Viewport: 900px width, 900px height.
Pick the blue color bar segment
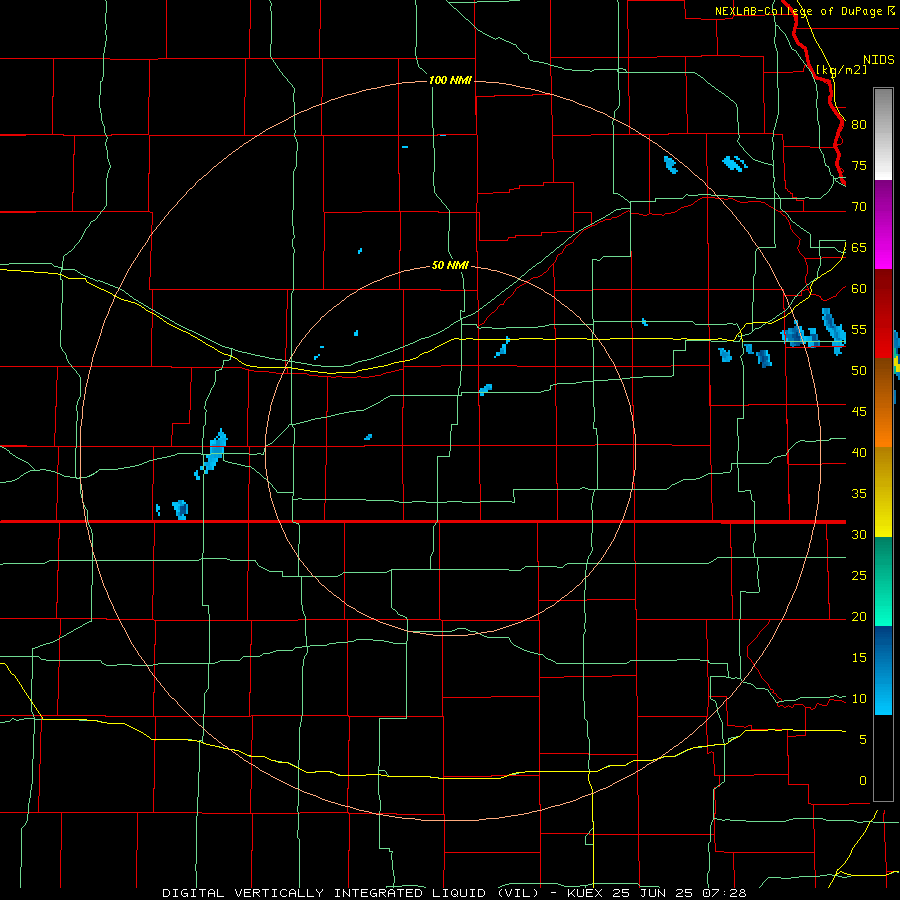pos(883,670)
